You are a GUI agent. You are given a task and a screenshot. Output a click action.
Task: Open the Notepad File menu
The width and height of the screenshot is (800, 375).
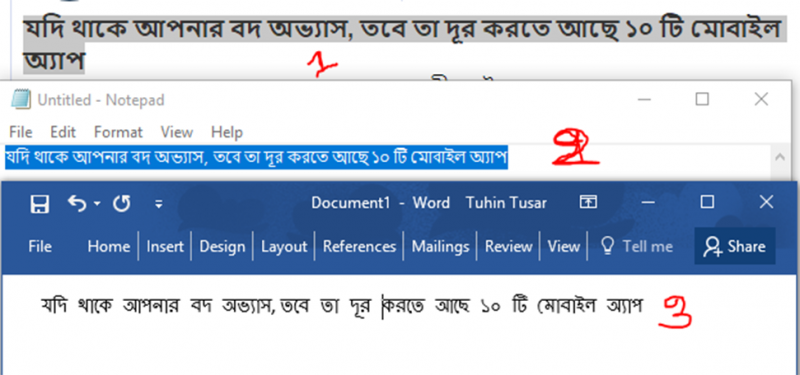pos(21,132)
